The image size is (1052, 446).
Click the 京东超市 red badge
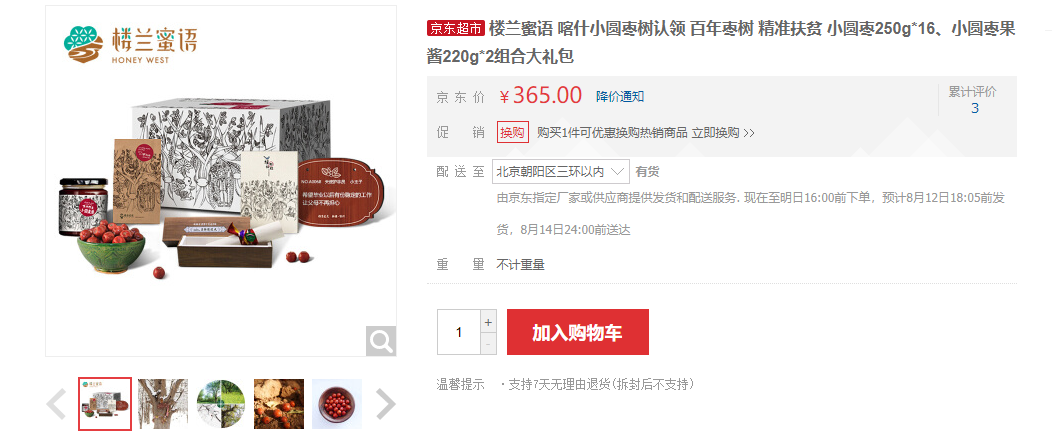tap(456, 28)
